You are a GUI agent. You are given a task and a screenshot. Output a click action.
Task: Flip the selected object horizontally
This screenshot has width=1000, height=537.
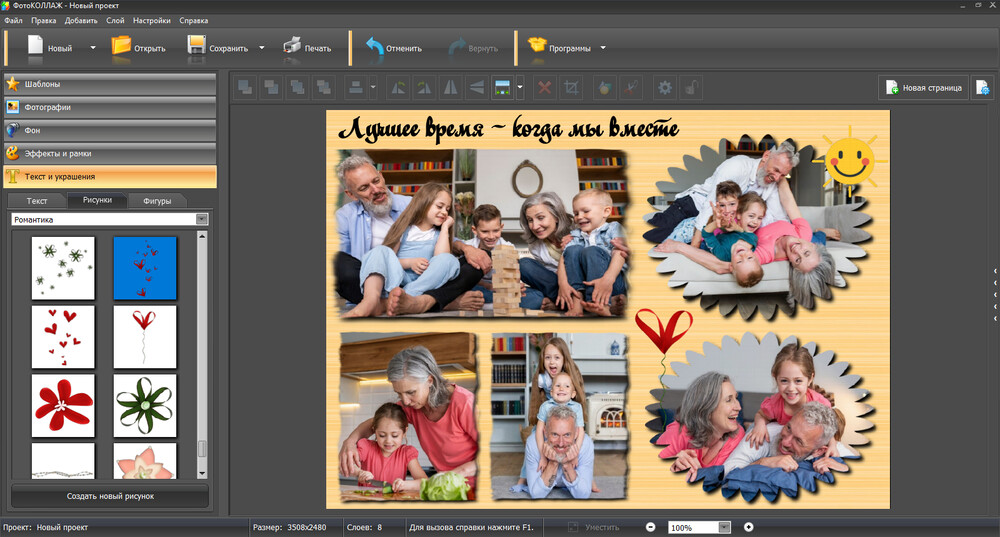click(450, 87)
